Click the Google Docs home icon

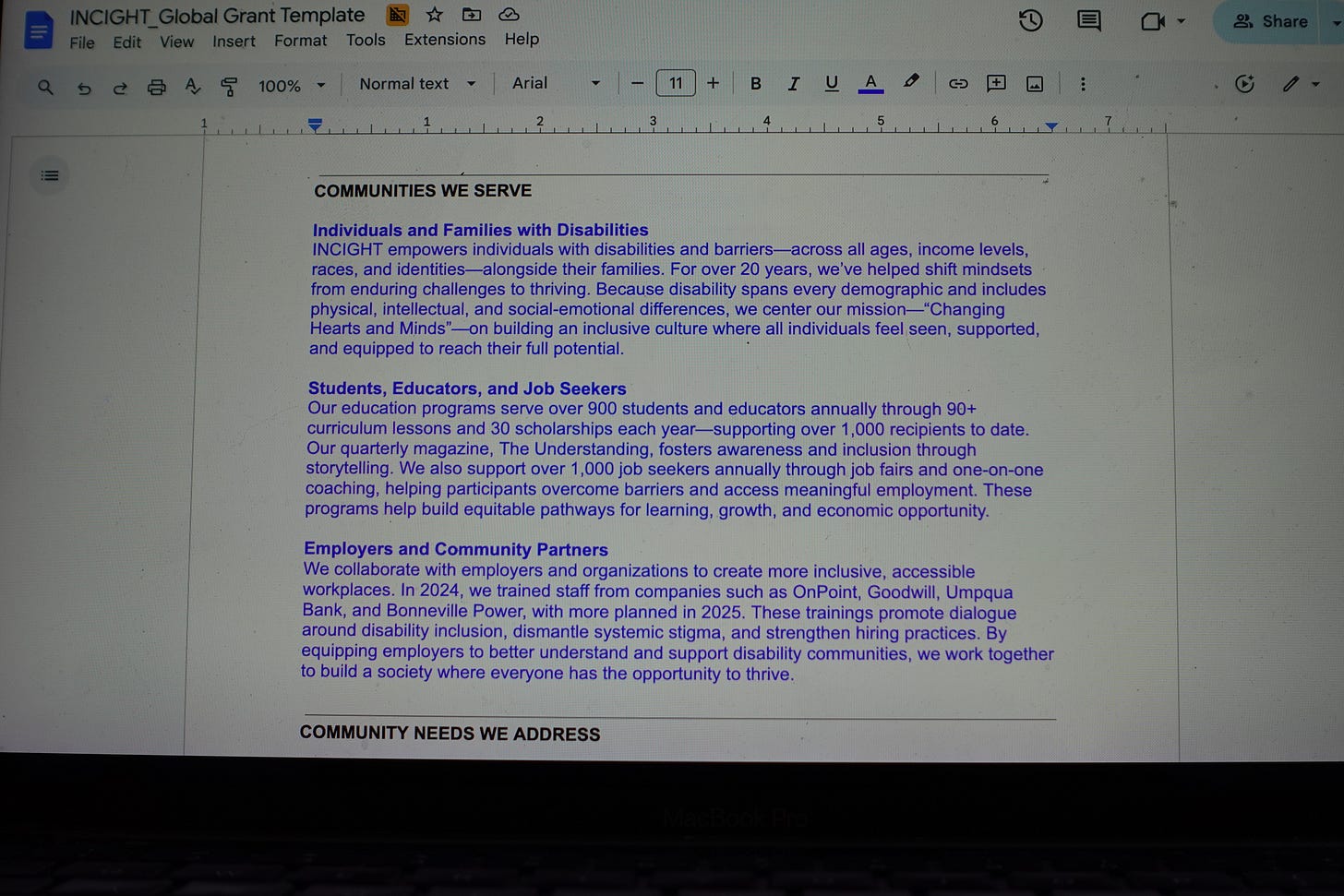click(x=38, y=31)
